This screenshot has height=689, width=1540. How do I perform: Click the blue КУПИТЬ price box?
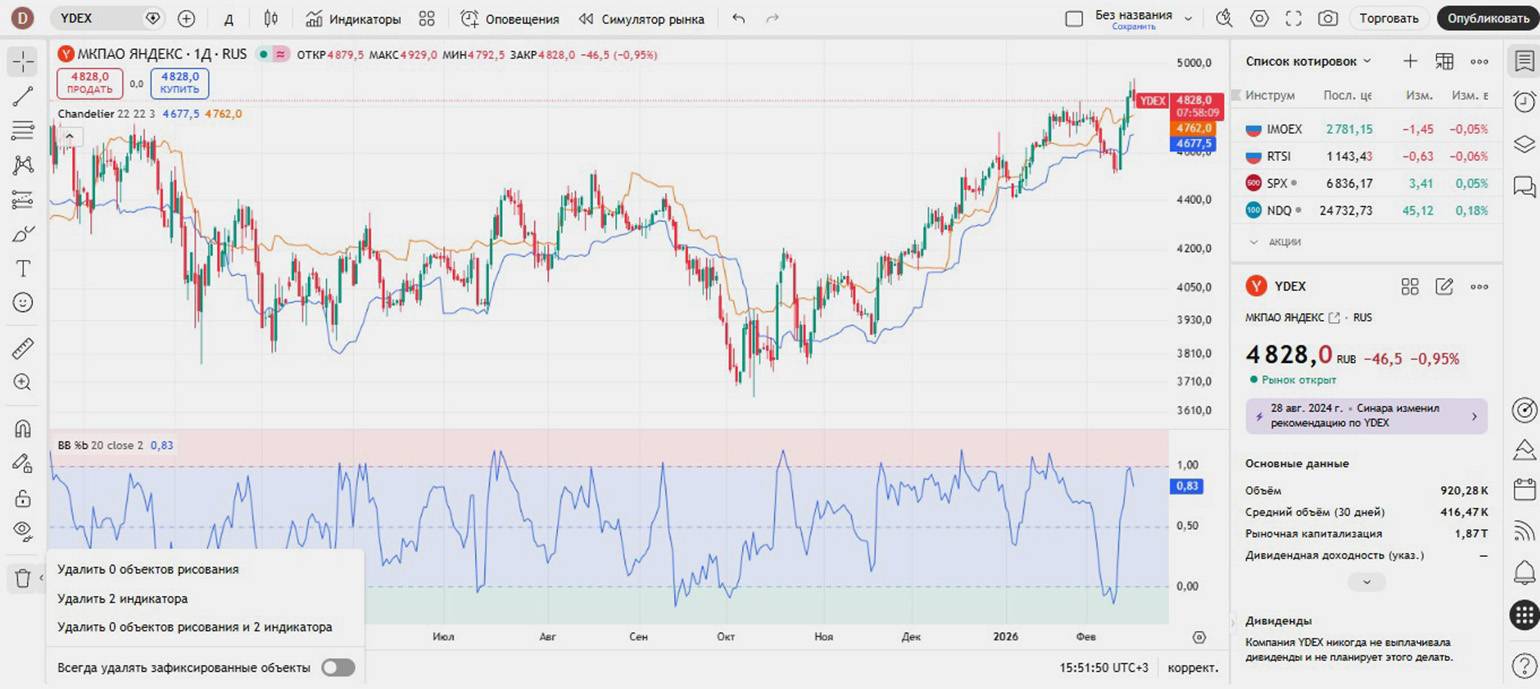[180, 83]
